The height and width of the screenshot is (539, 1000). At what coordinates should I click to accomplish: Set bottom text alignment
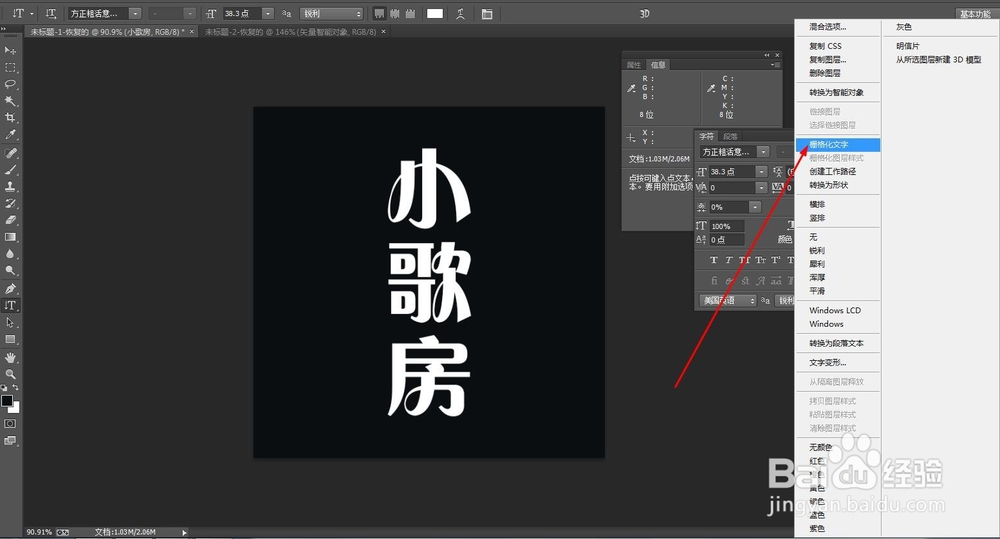410,13
